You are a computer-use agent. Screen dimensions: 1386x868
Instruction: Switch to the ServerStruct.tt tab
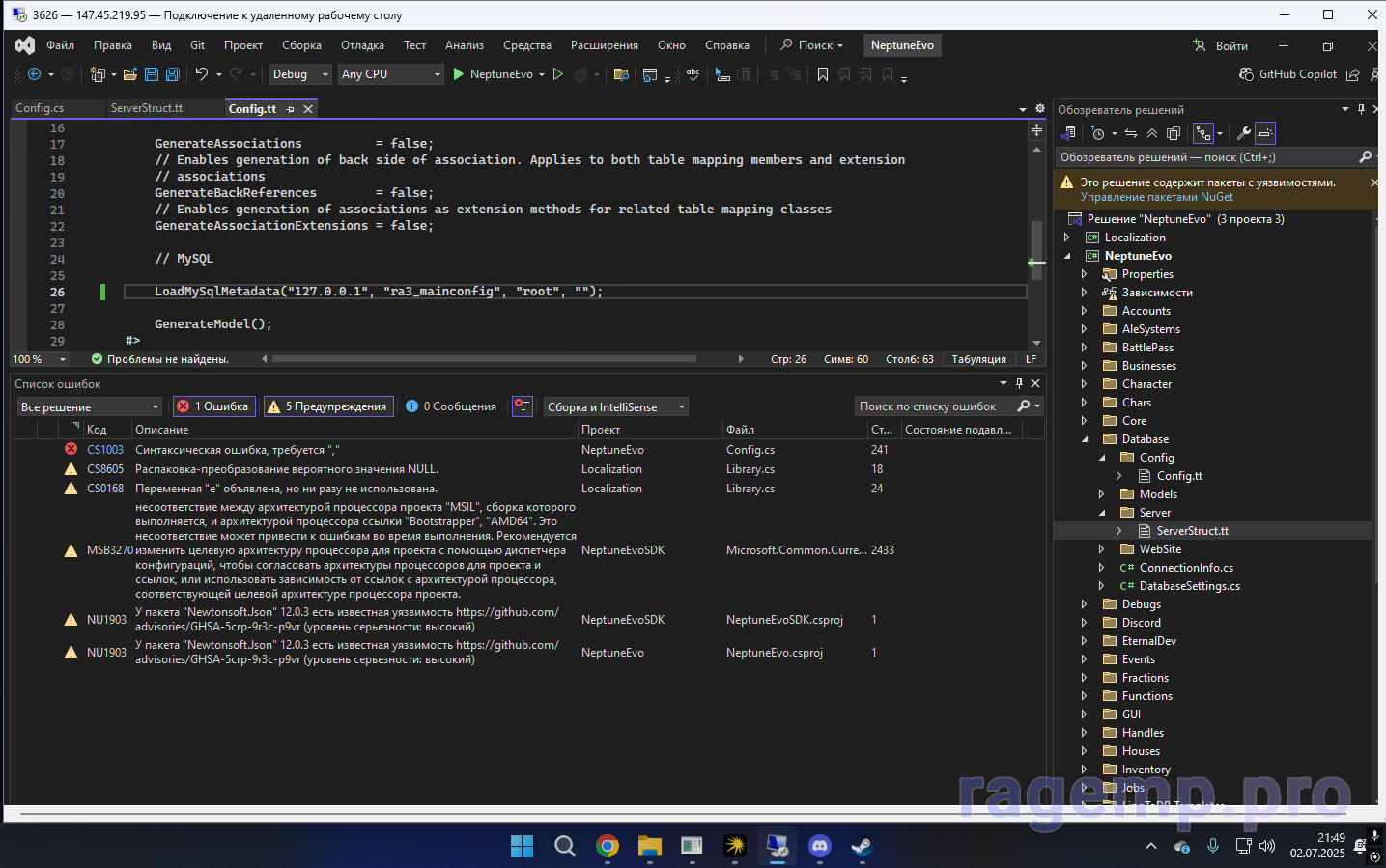(147, 108)
